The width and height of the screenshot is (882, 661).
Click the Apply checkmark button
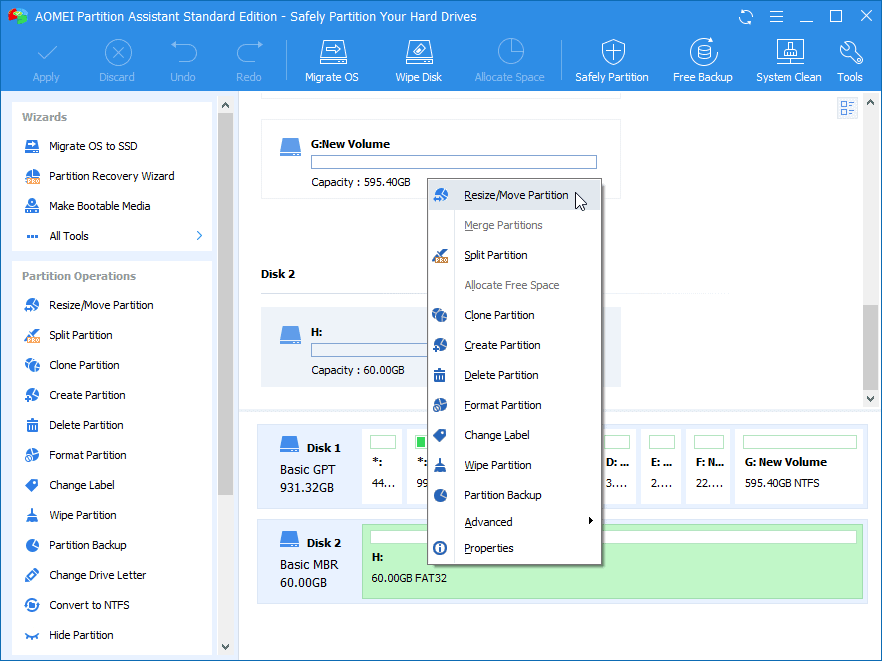(x=46, y=61)
